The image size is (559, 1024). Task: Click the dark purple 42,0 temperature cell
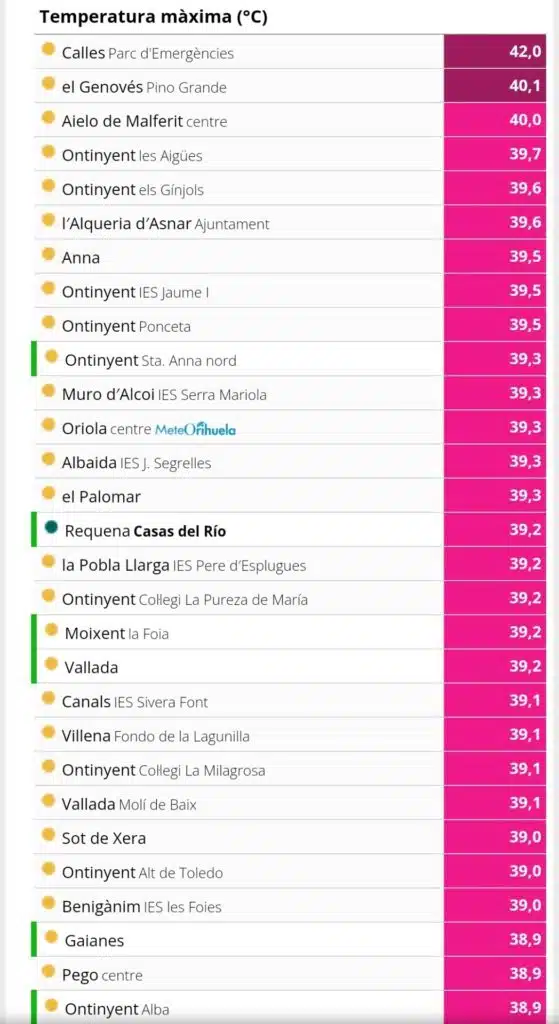pyautogui.click(x=494, y=52)
